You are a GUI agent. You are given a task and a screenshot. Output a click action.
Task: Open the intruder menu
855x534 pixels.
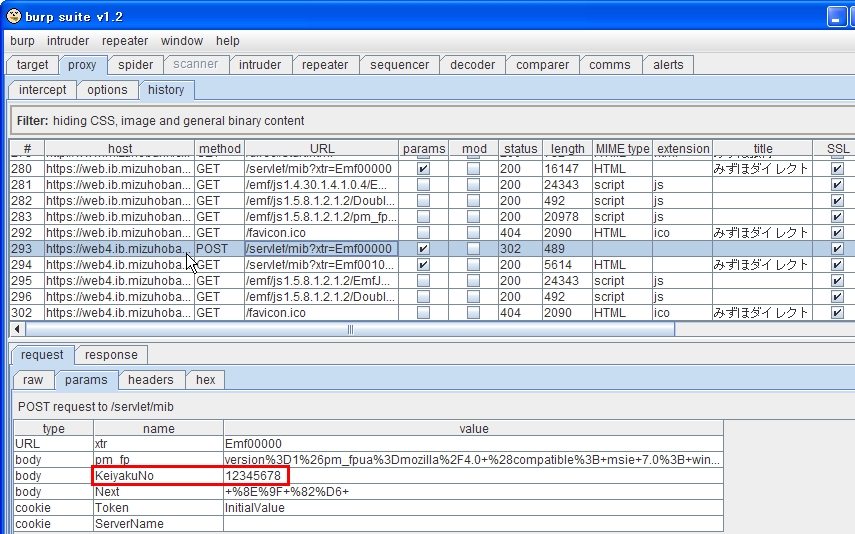(x=68, y=41)
